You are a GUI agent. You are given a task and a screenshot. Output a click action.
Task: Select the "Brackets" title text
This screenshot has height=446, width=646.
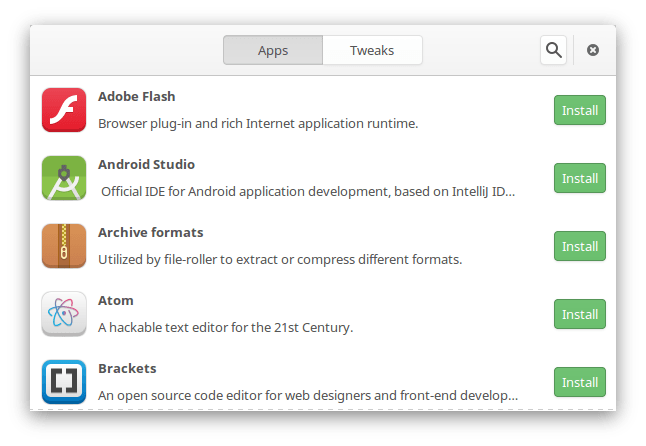point(127,368)
